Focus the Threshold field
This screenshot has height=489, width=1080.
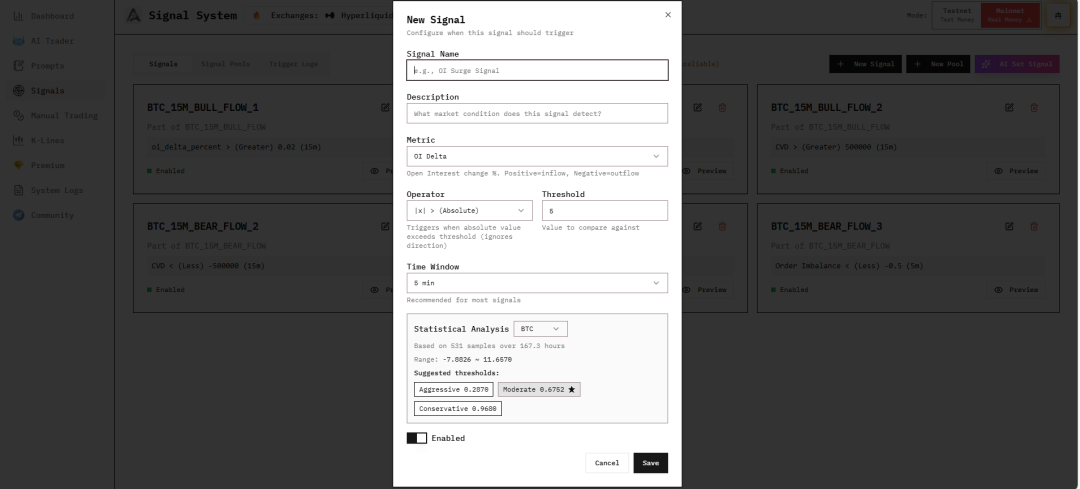pos(604,211)
